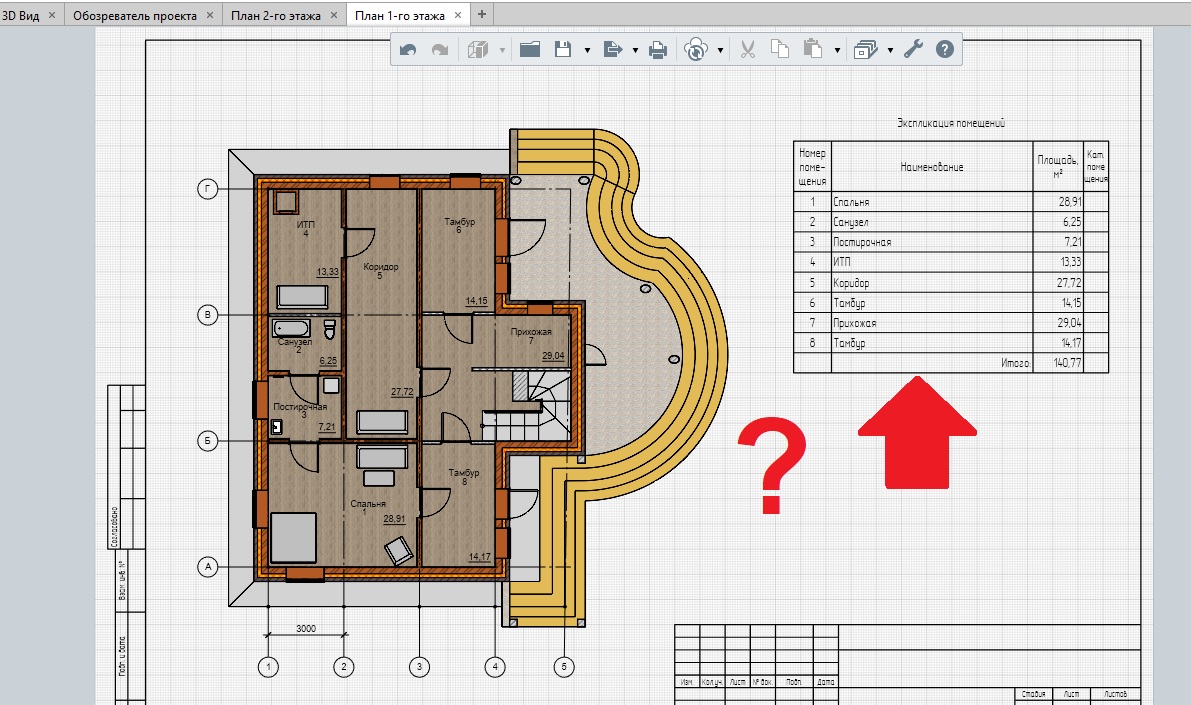
Task: Click the Copy icon
Action: click(780, 49)
